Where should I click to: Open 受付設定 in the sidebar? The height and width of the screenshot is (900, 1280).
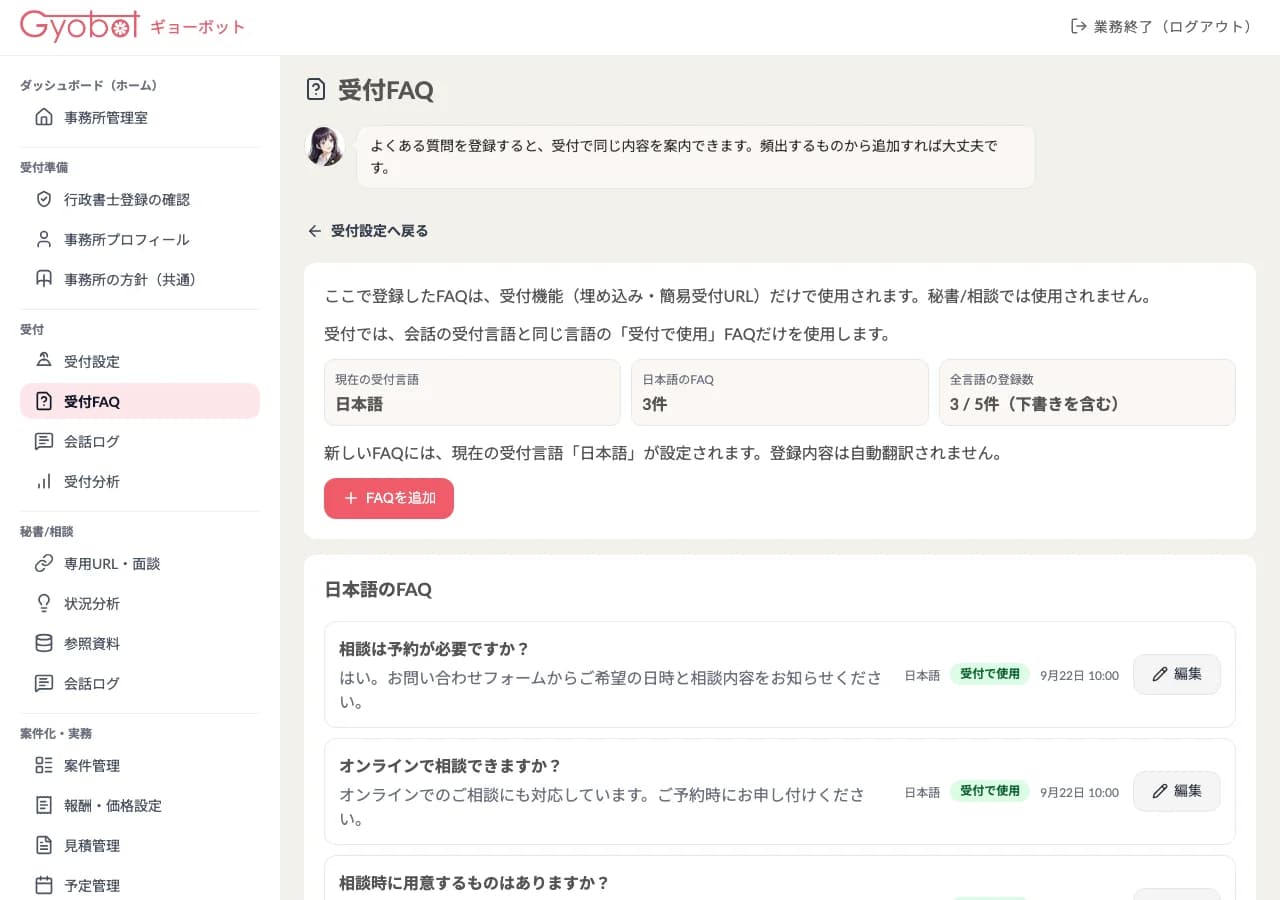tap(140, 361)
